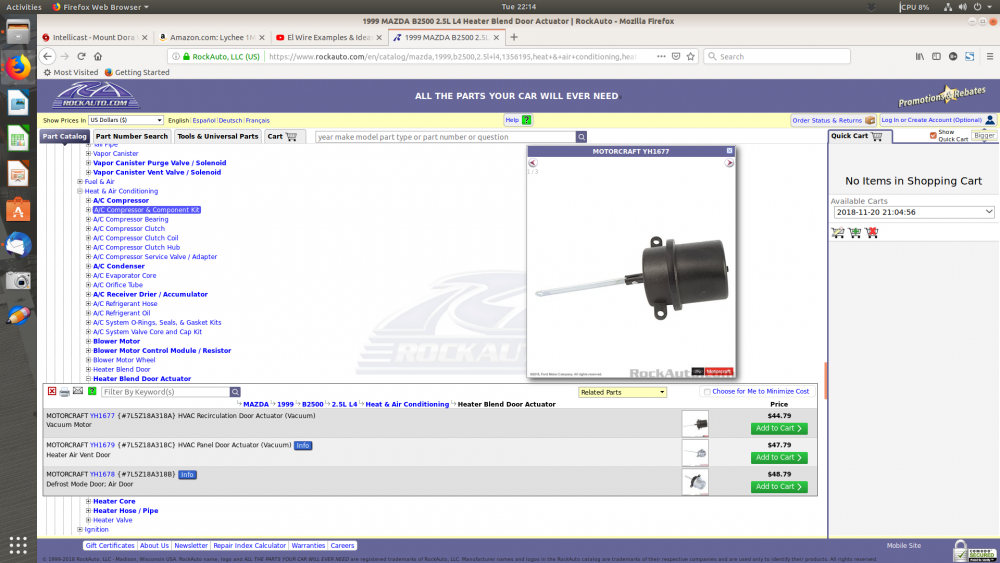This screenshot has height=563, width=1000.
Task: Check Choose for Me to Minimize Cost
Action: pyautogui.click(x=707, y=391)
